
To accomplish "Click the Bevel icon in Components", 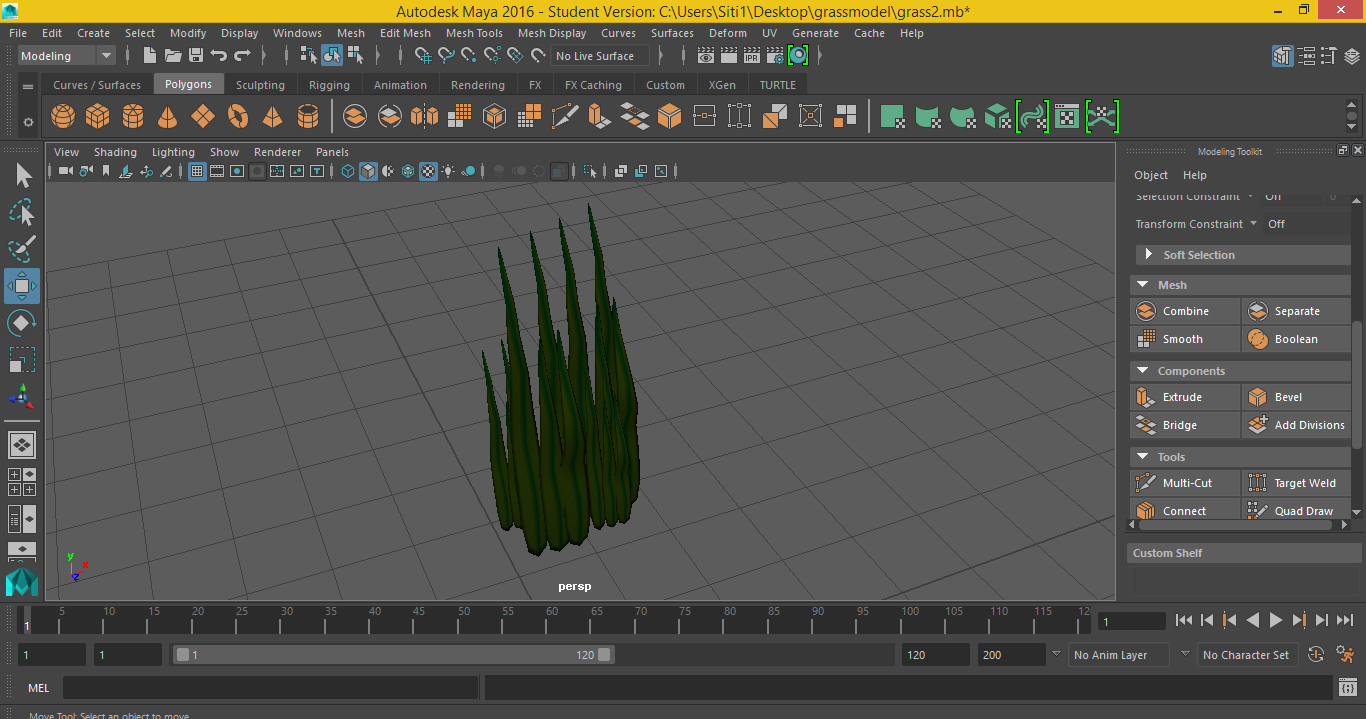I will 1257,398.
